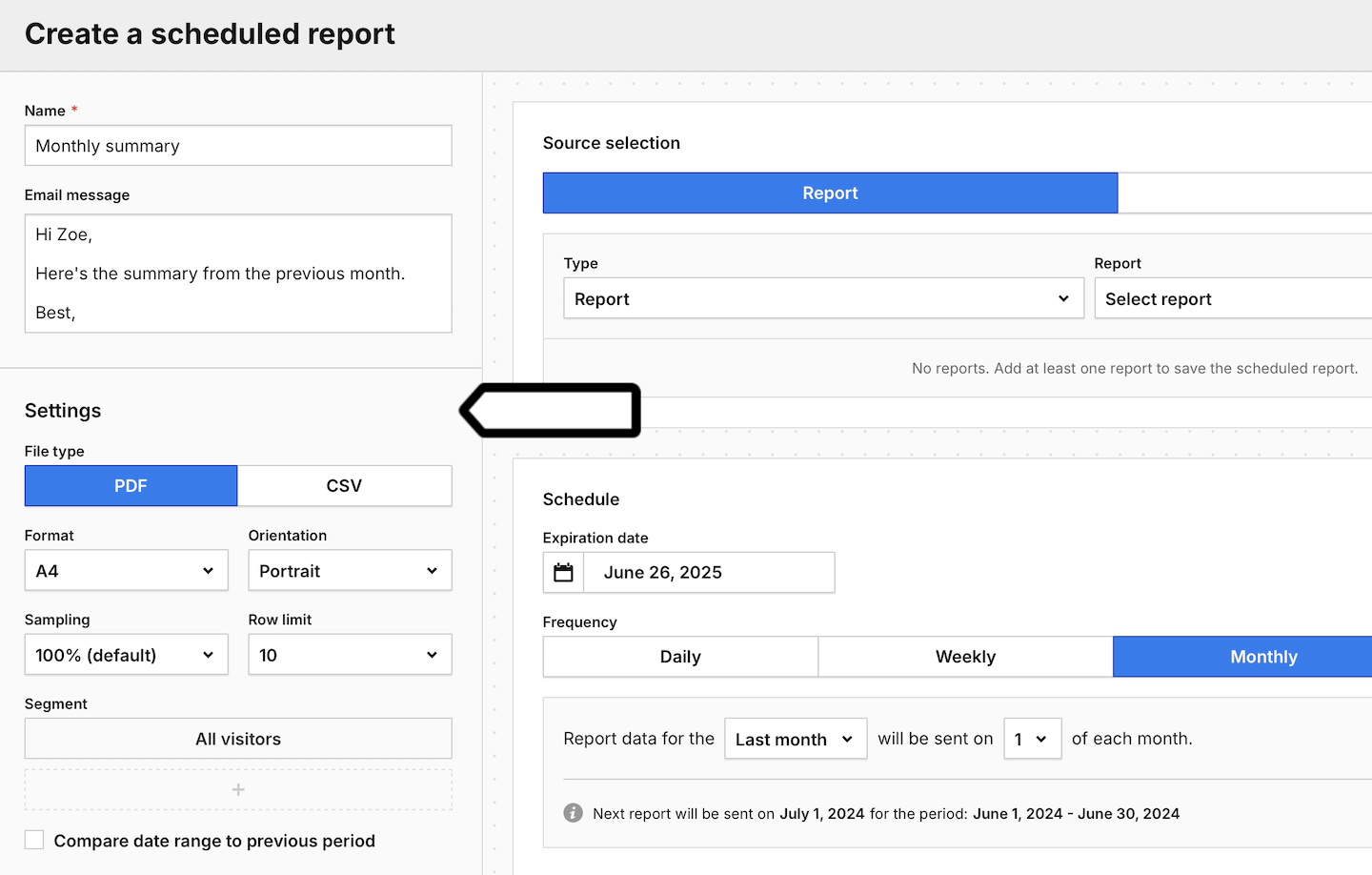Open the Last month period dropdown
Screen dimensions: 1372x875
coord(796,739)
